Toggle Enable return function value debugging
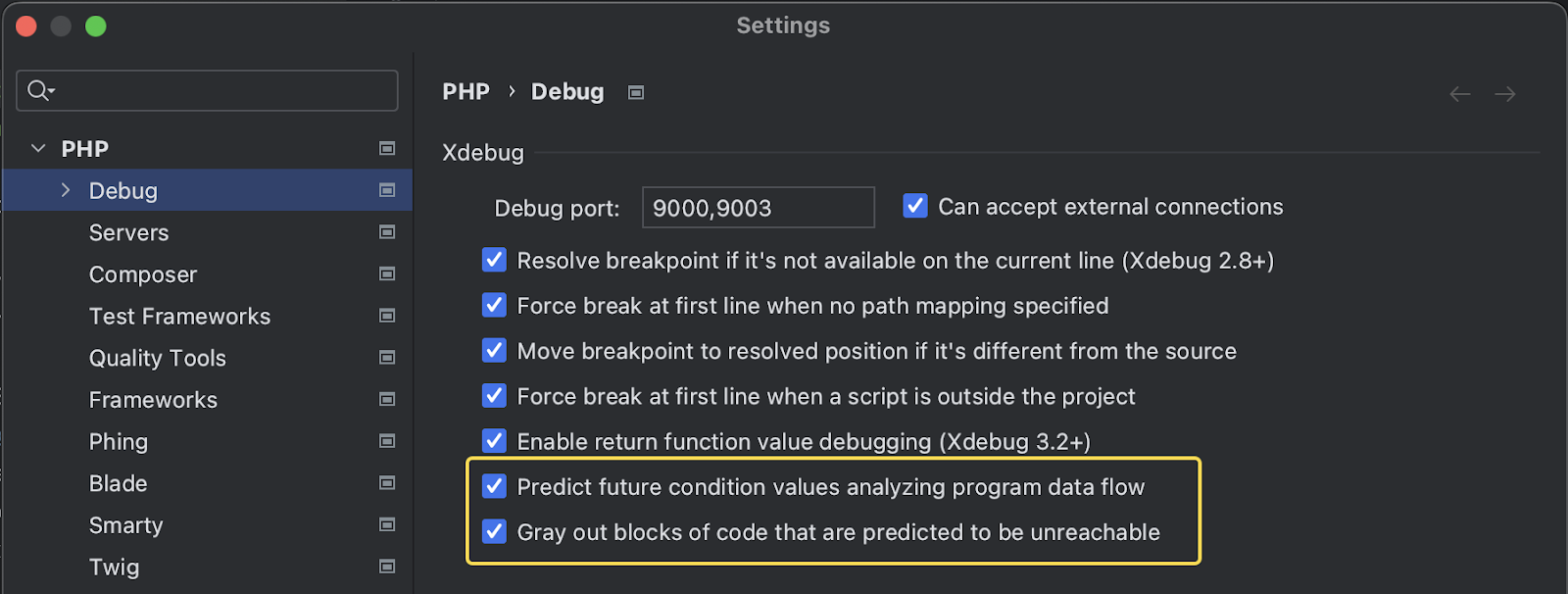 pos(495,441)
